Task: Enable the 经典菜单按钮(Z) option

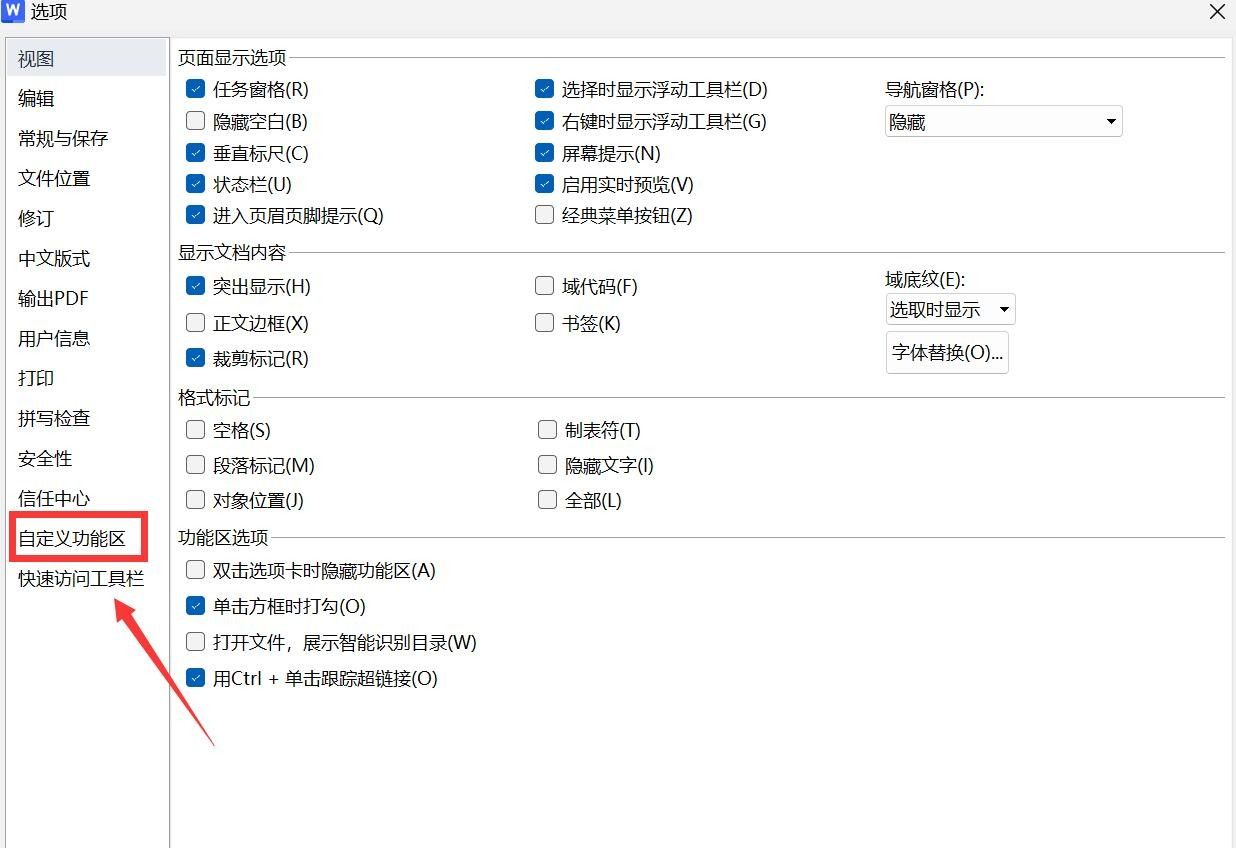Action: (x=544, y=214)
